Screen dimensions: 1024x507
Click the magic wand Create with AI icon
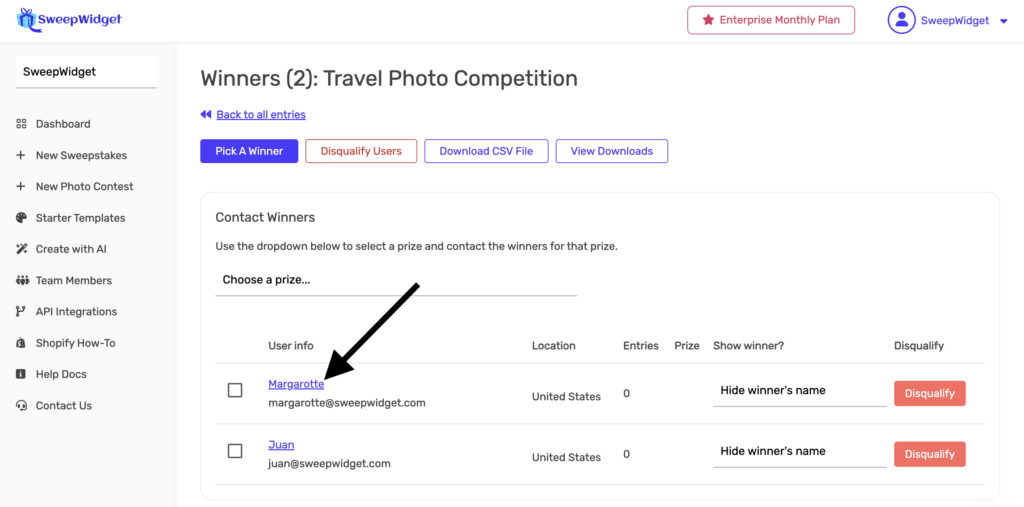coord(21,249)
